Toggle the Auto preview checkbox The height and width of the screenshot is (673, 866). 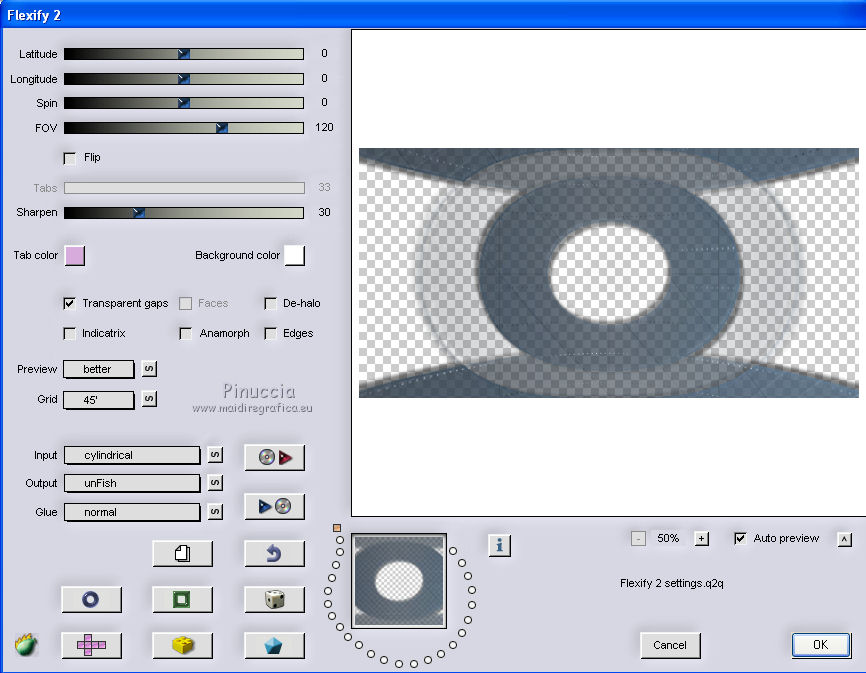tap(741, 538)
